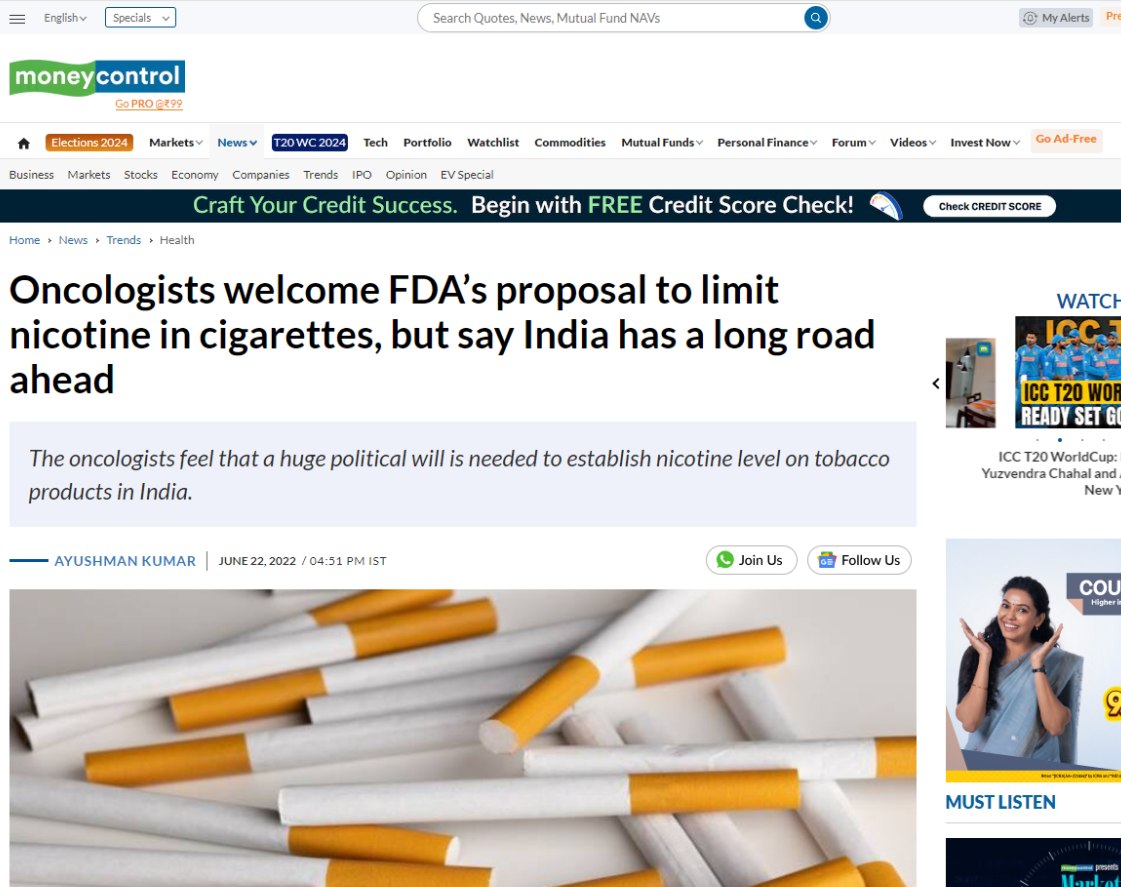Click the Check CREDIT SCORE button
Viewport: 1121px width, 887px height.
(x=989, y=207)
